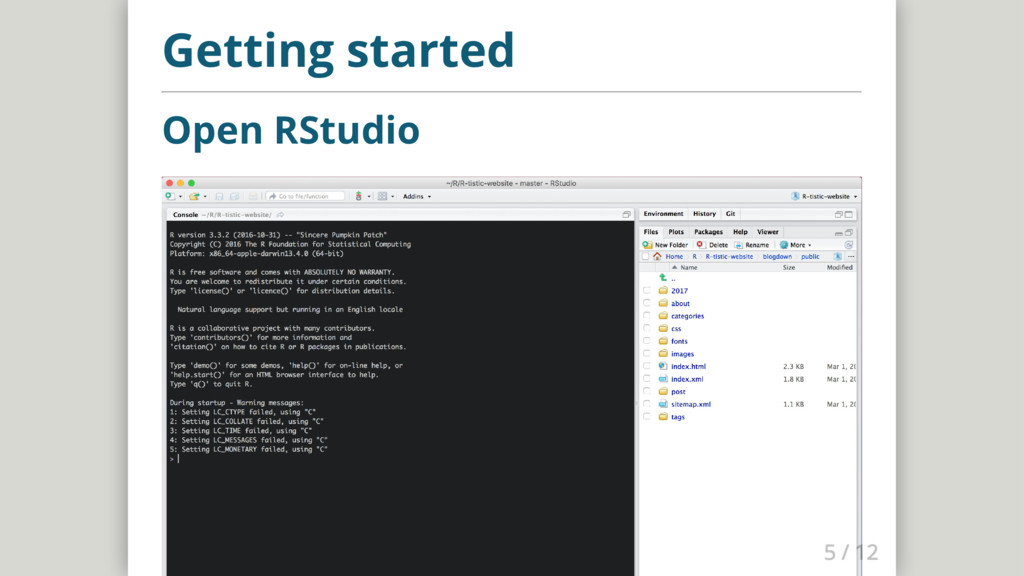Viewport: 1024px width, 576px height.
Task: Maximize the Console pane
Action: [x=626, y=214]
